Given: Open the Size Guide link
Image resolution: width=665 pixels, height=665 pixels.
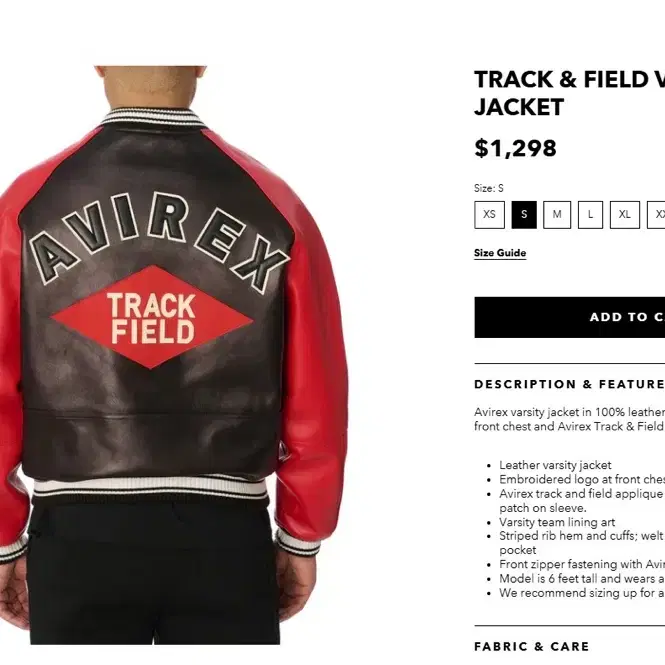Looking at the screenshot, I should coord(500,253).
